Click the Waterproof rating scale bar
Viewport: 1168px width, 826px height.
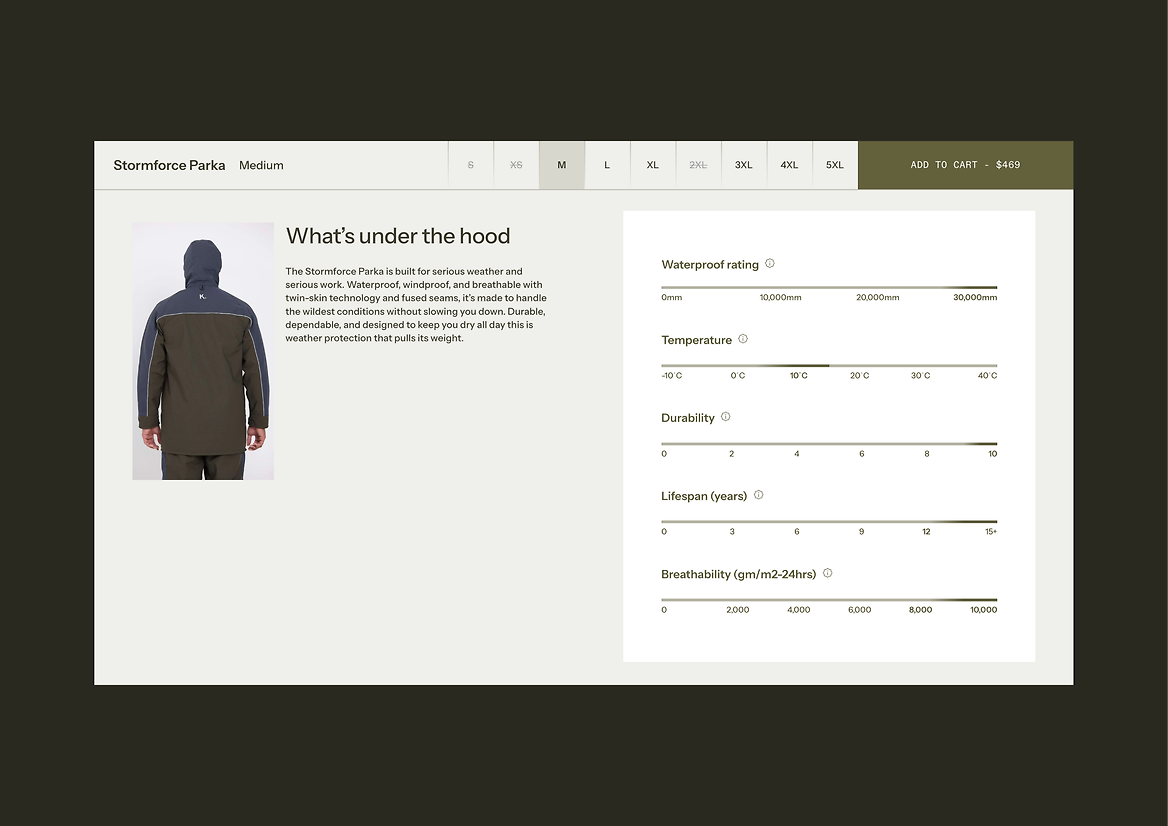[x=829, y=287]
